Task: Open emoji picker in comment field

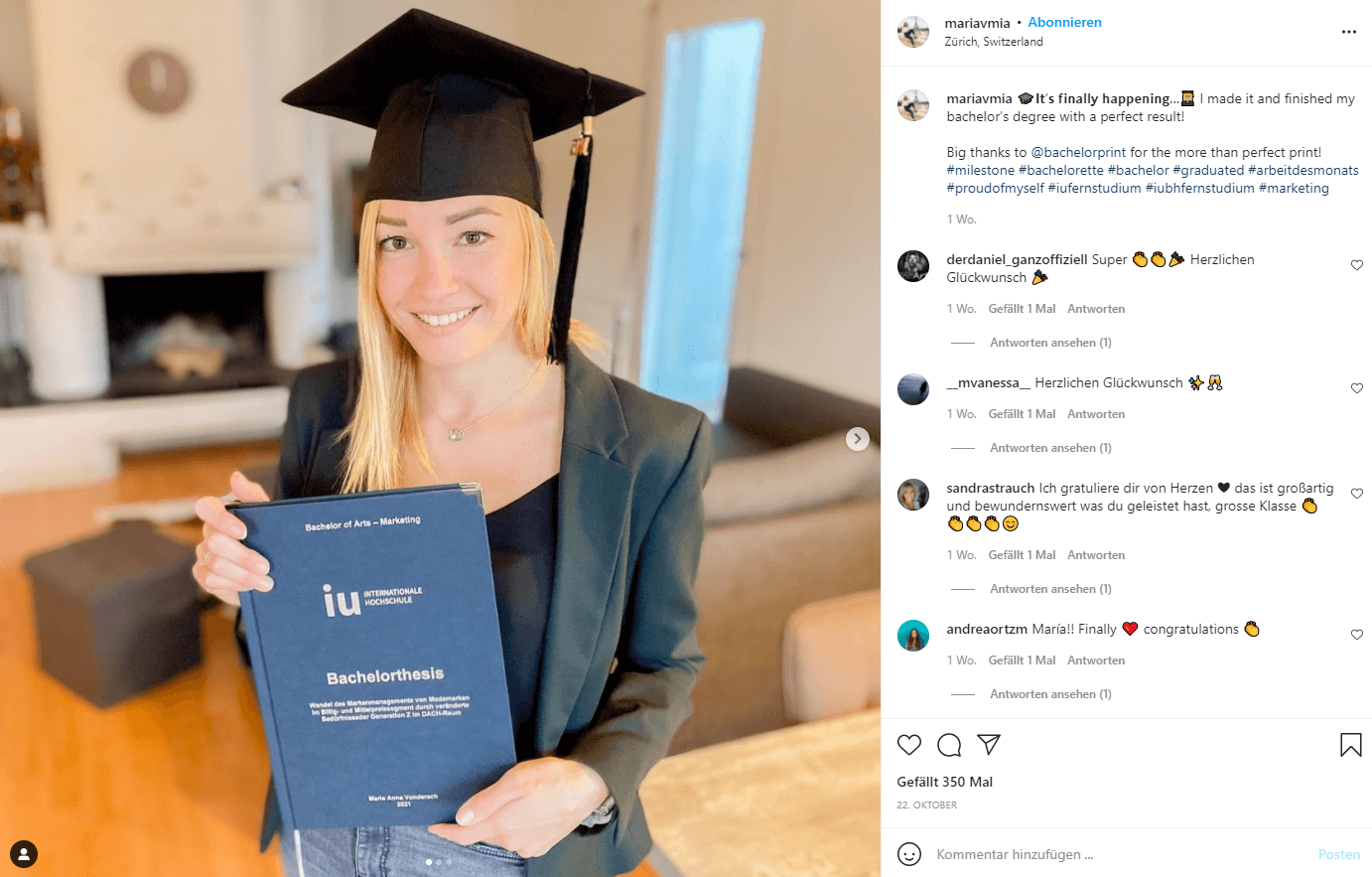Action: (908, 854)
